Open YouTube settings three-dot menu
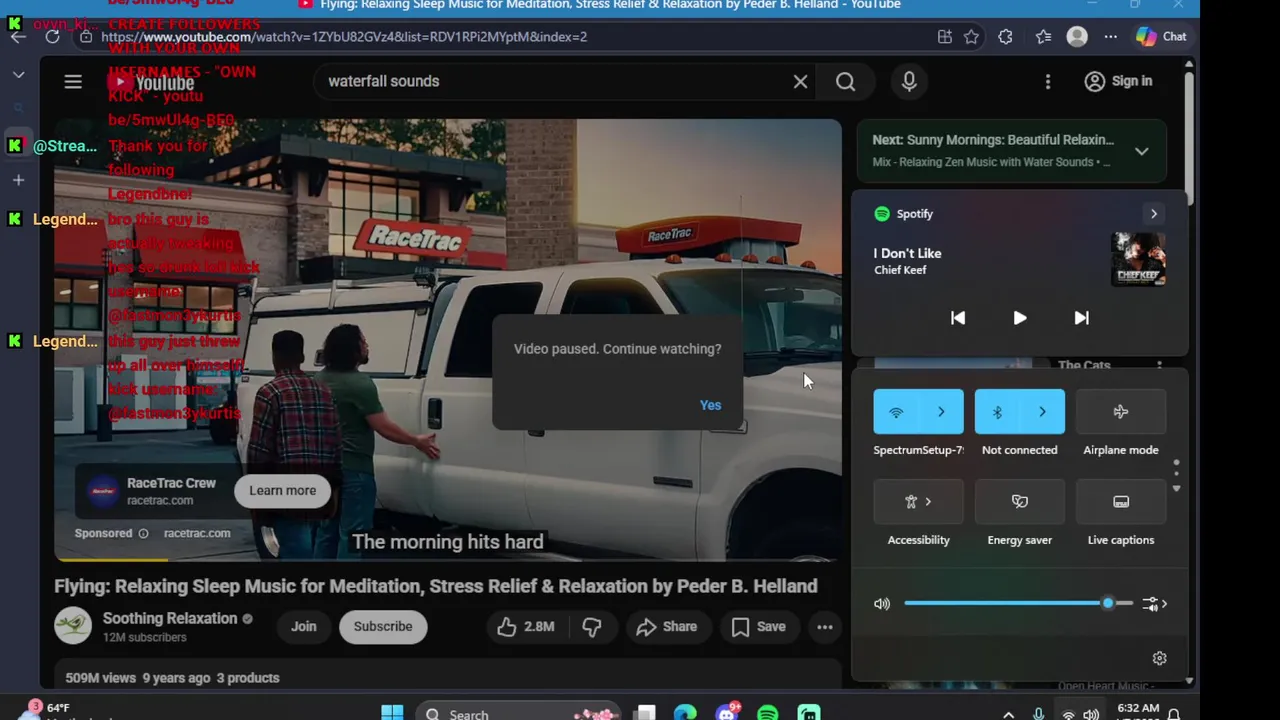 point(1047,81)
